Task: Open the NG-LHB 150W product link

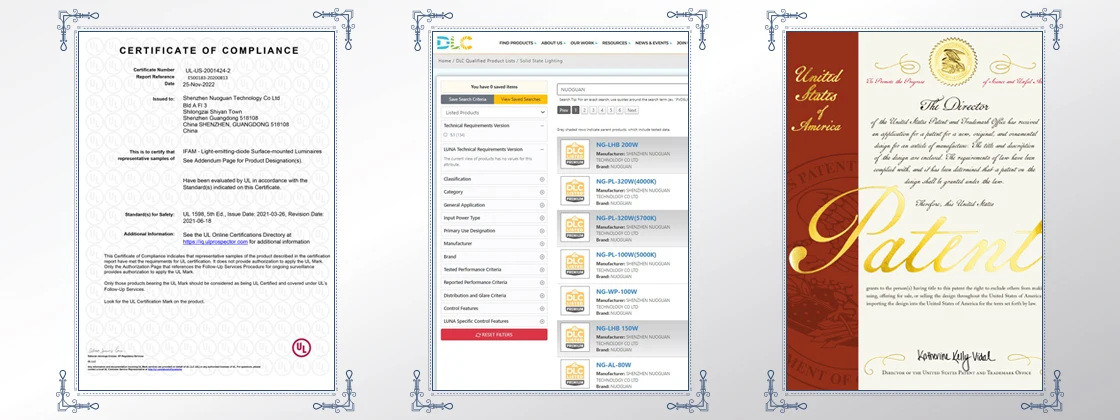Action: [x=618, y=328]
